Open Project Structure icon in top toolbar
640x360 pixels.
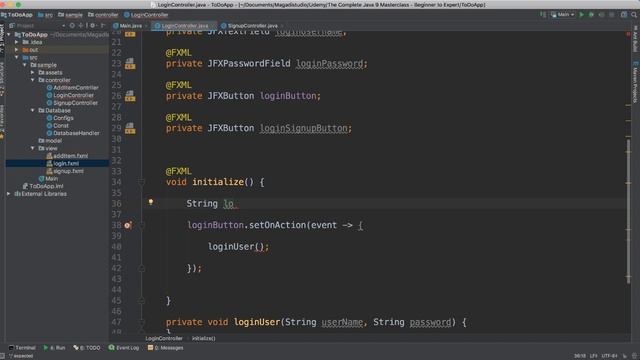click(624, 15)
